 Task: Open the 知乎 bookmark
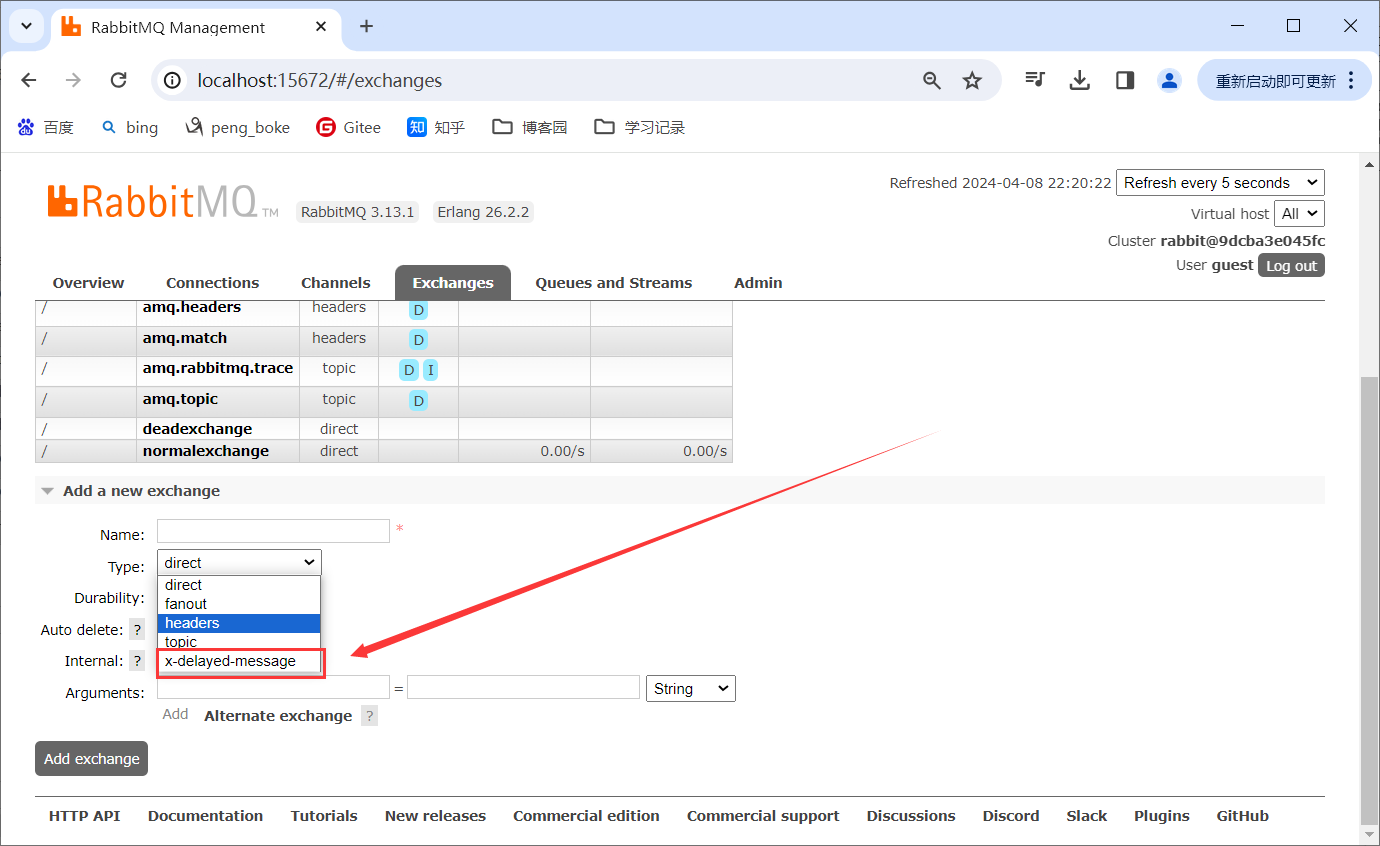(436, 127)
